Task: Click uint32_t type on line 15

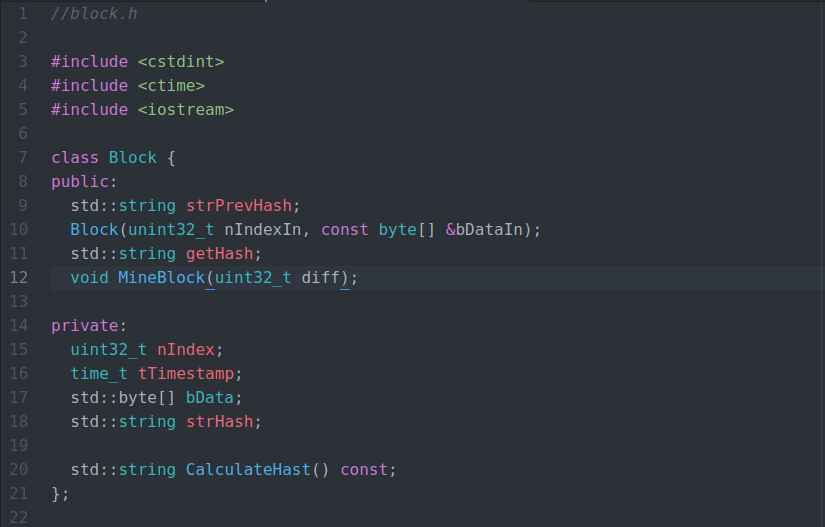Action: pyautogui.click(x=108, y=349)
